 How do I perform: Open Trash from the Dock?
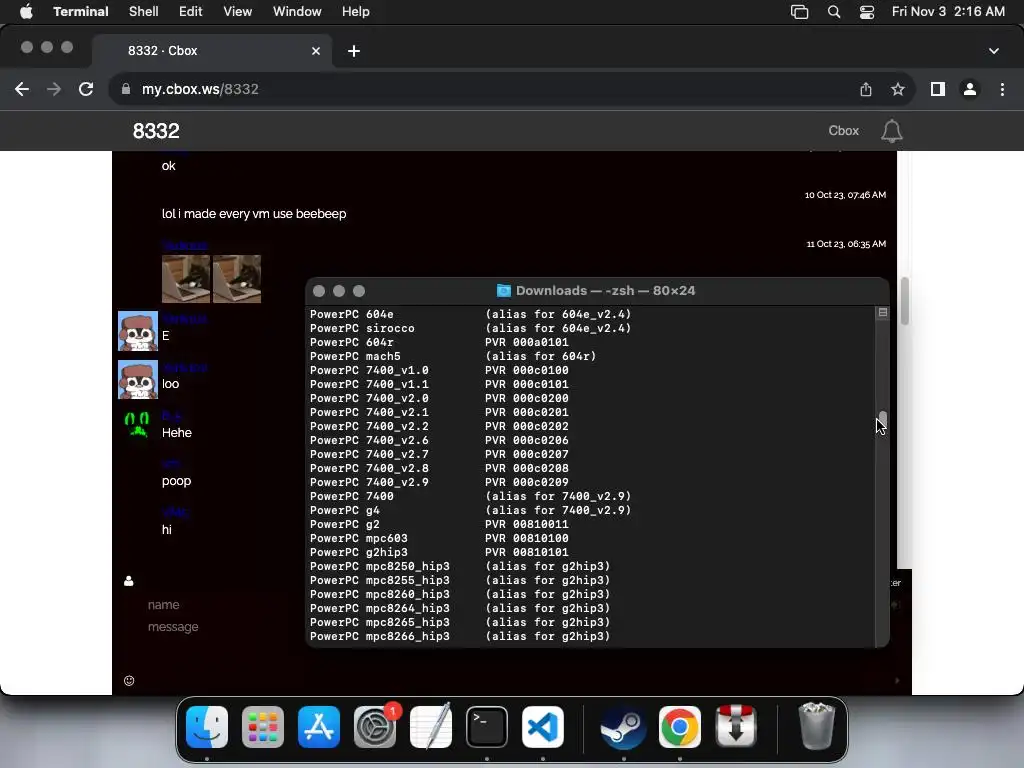pos(816,726)
